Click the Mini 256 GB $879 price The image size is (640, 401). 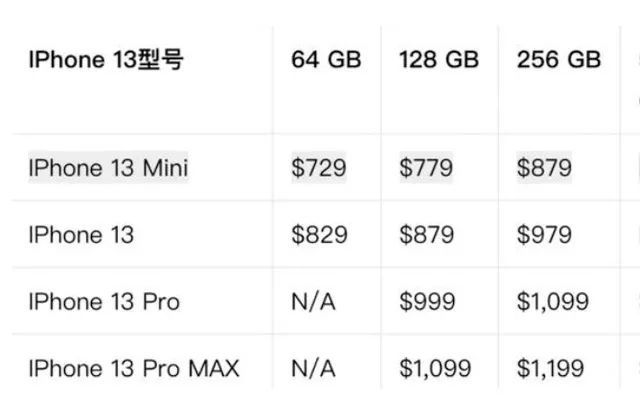pos(544,168)
